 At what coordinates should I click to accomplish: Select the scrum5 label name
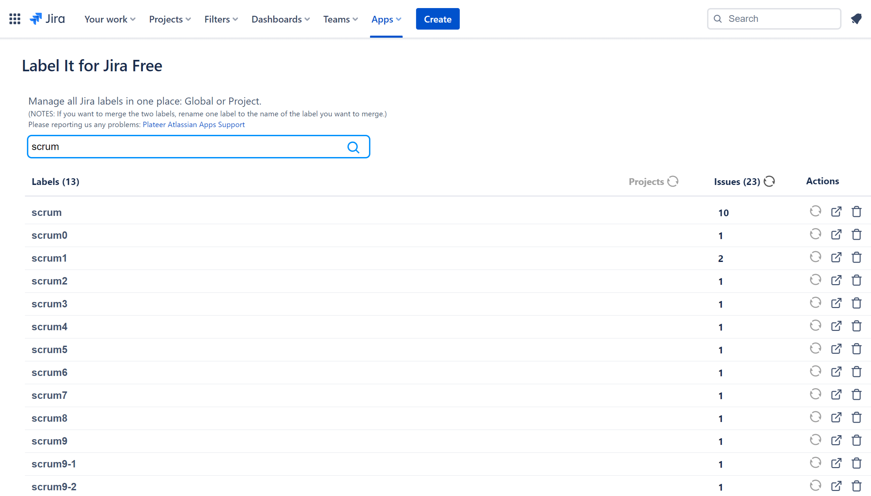pos(49,349)
